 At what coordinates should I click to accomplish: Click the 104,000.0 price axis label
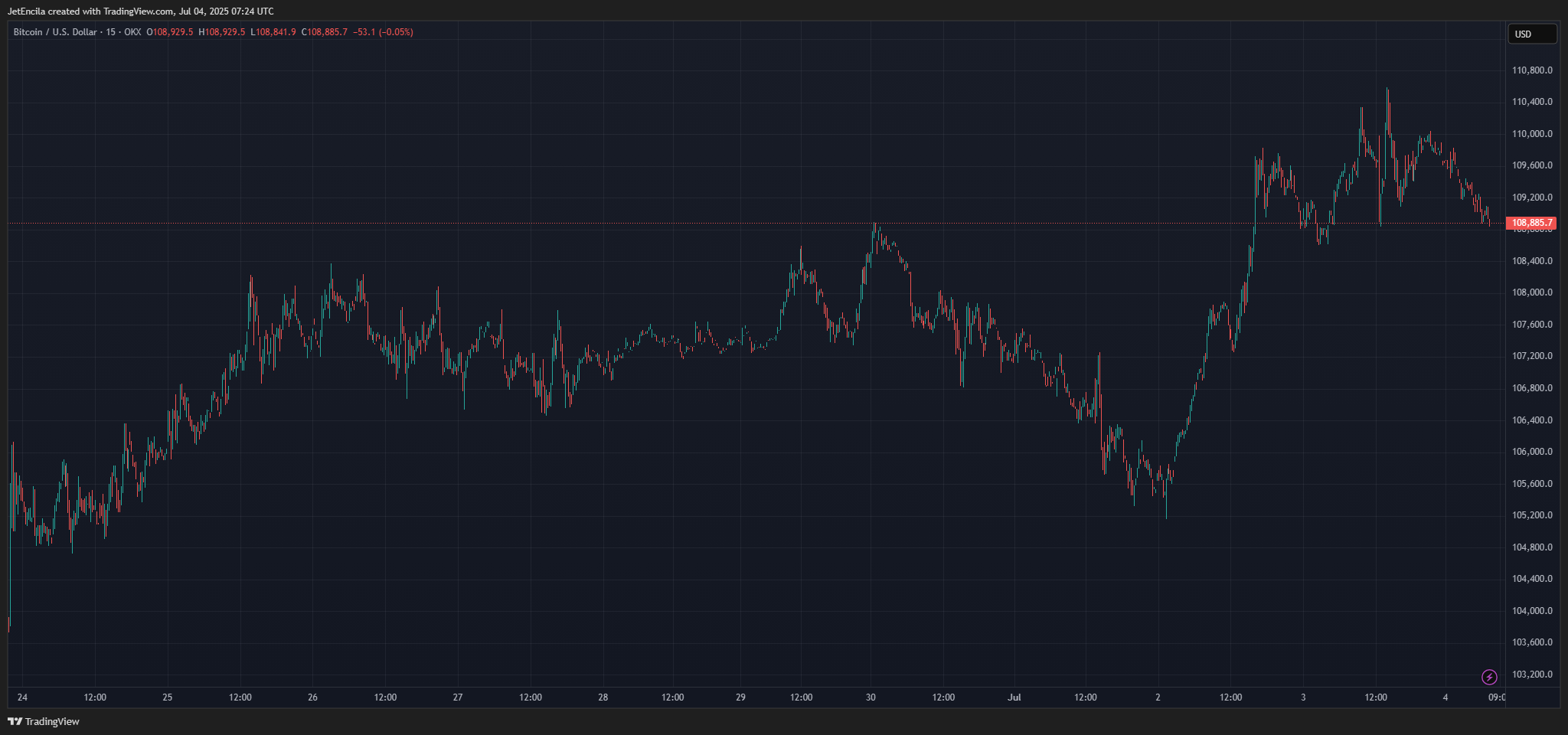click(x=1532, y=611)
